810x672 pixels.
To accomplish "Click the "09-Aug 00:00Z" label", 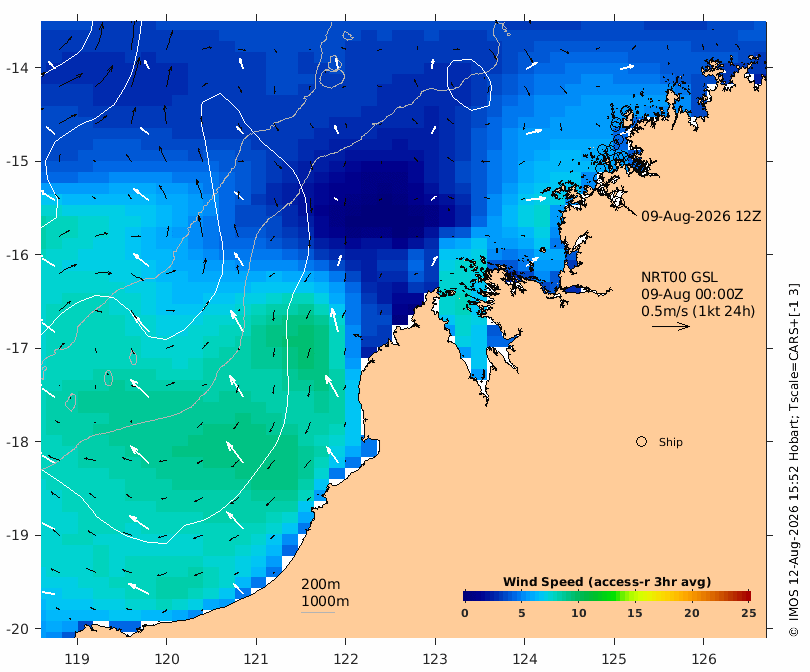I will point(692,294).
